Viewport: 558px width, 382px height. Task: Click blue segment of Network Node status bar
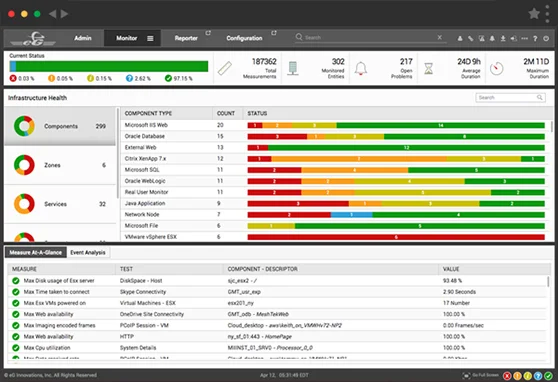pos(352,215)
